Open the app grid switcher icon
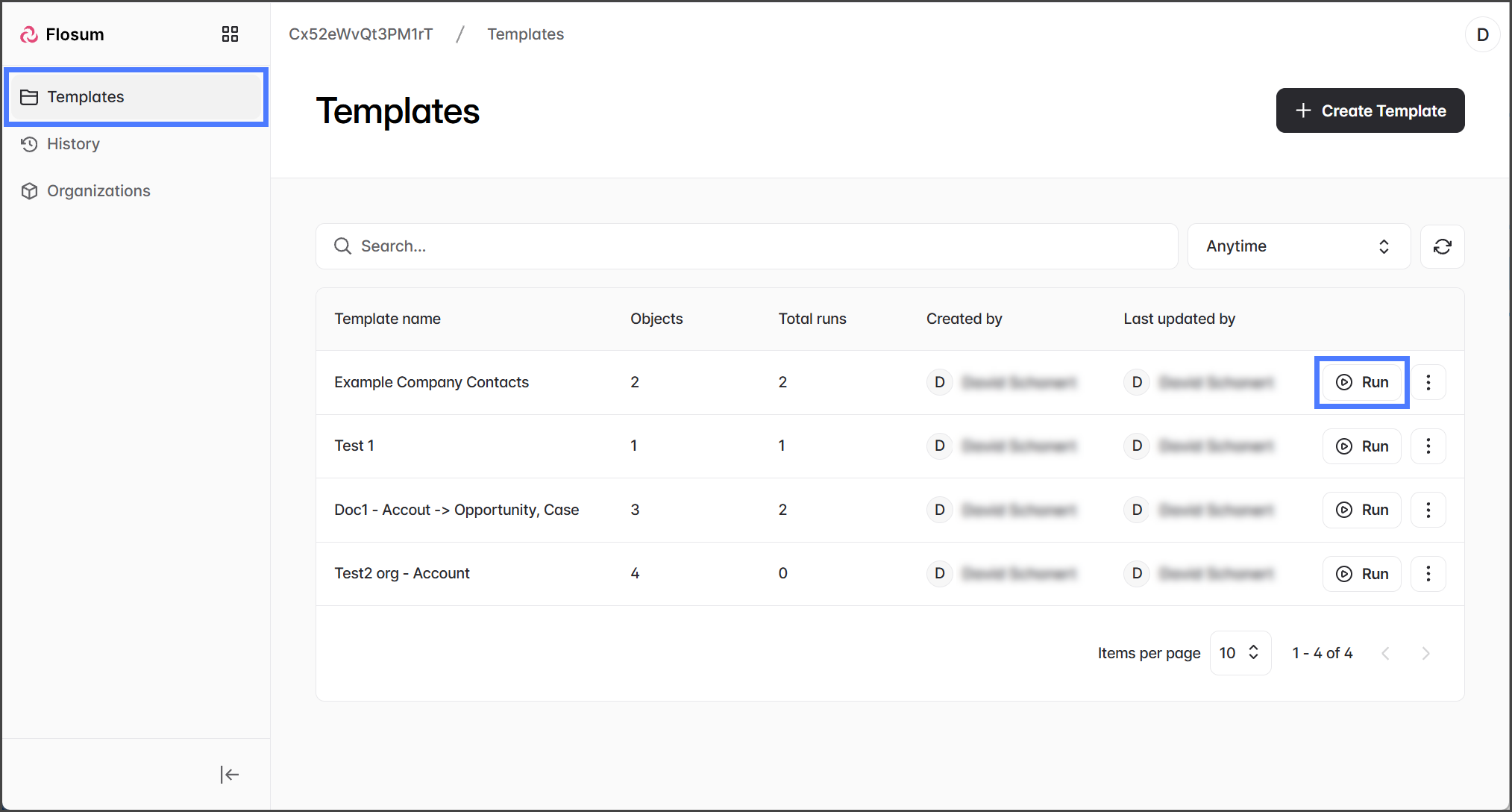Screen dimensions: 1512x812 [x=230, y=34]
